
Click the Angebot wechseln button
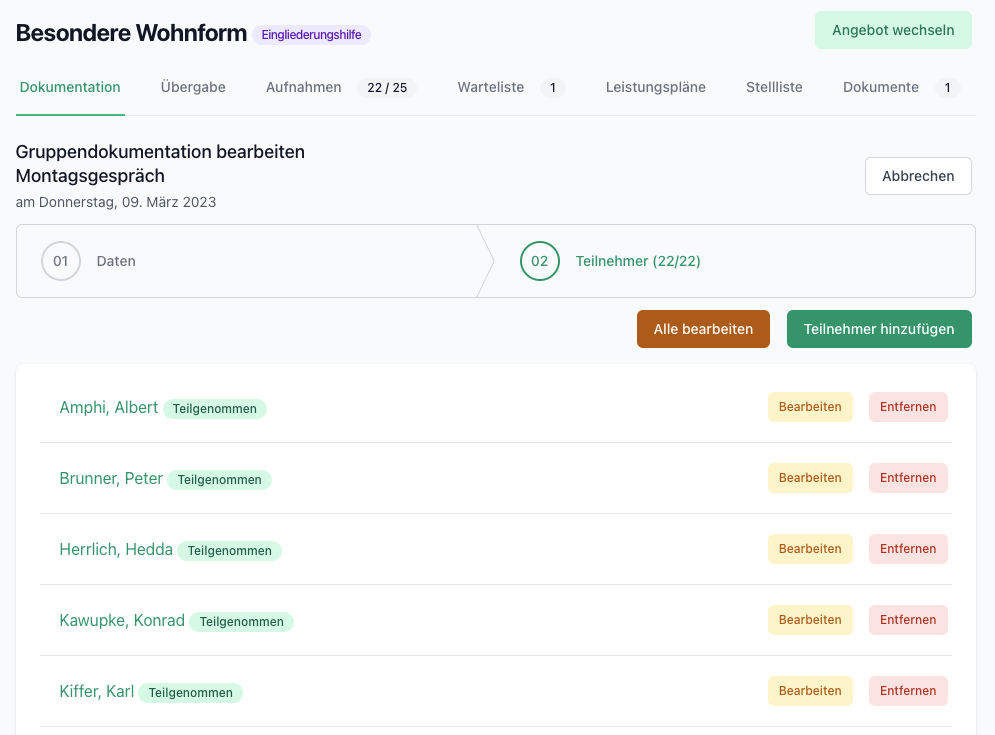893,30
